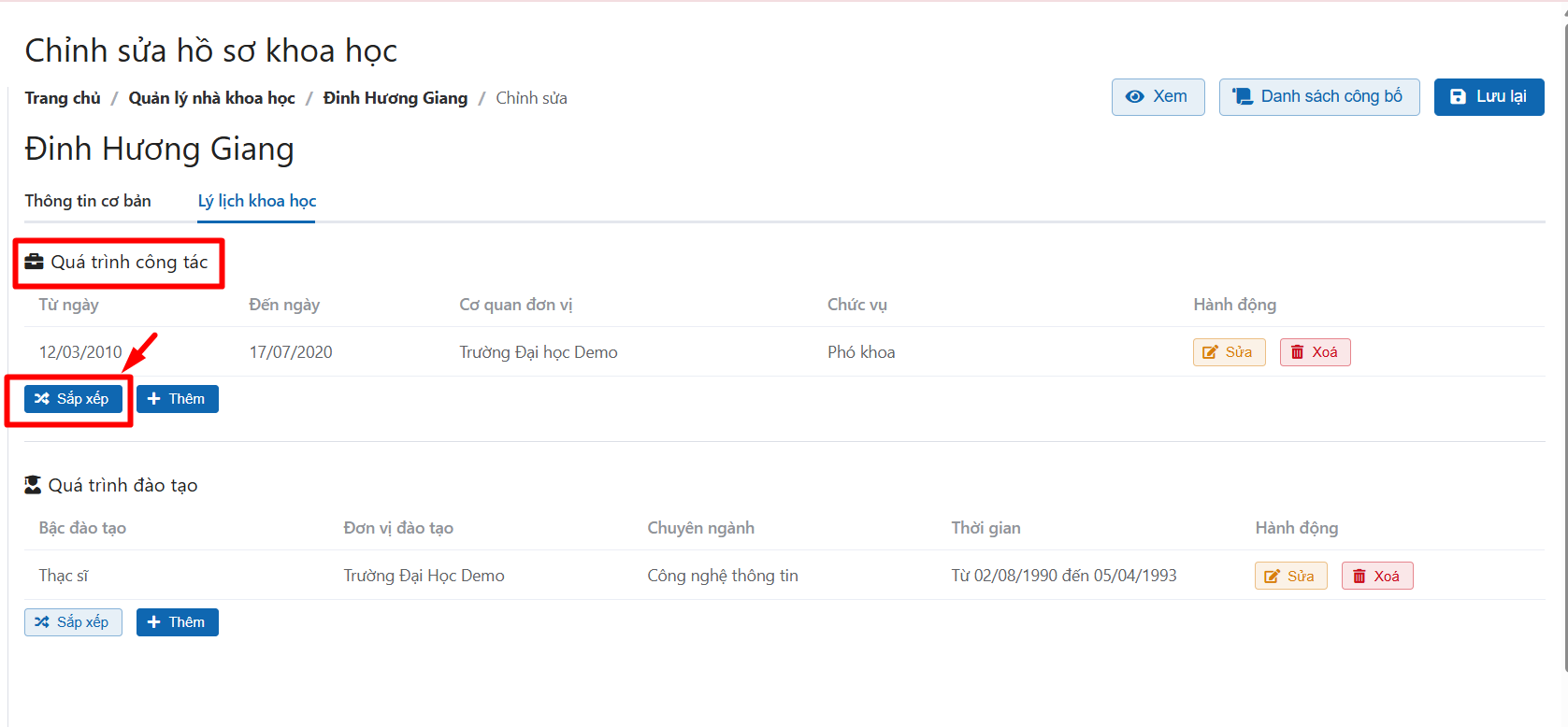Click the vertical scrollbar on right edge
The image size is (1568, 727).
point(1565,336)
